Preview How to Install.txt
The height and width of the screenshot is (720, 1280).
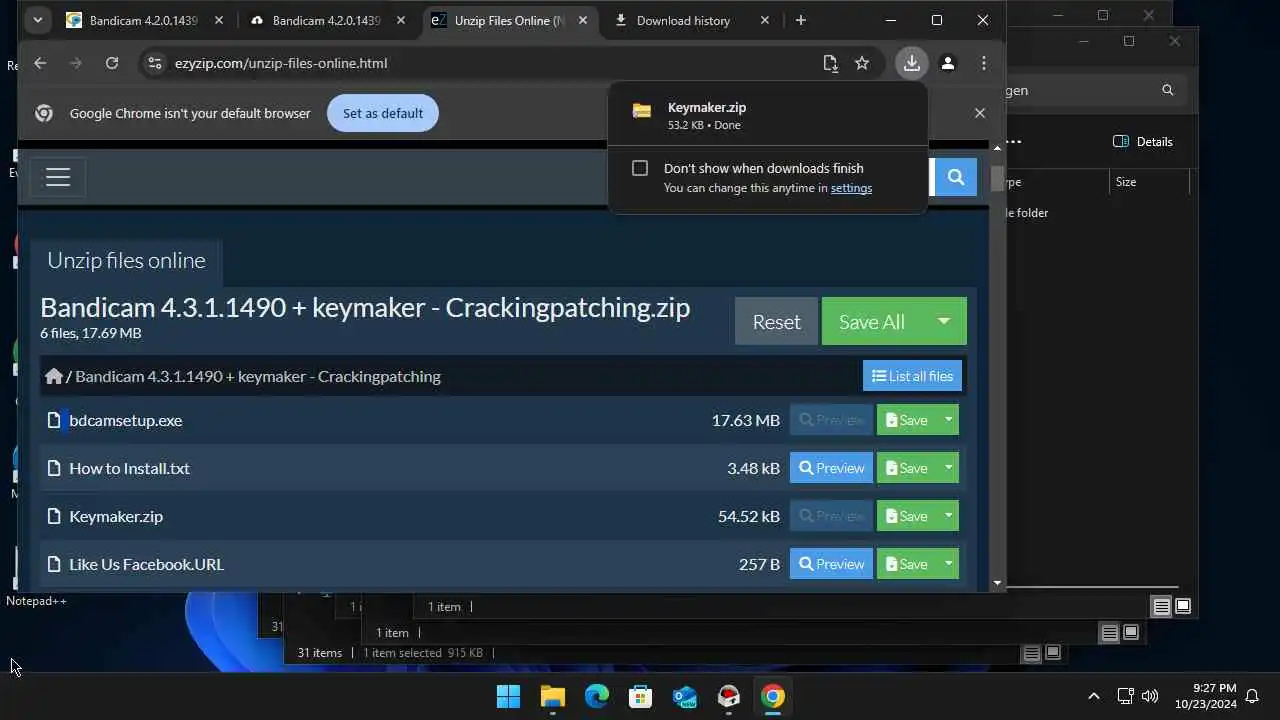point(831,468)
